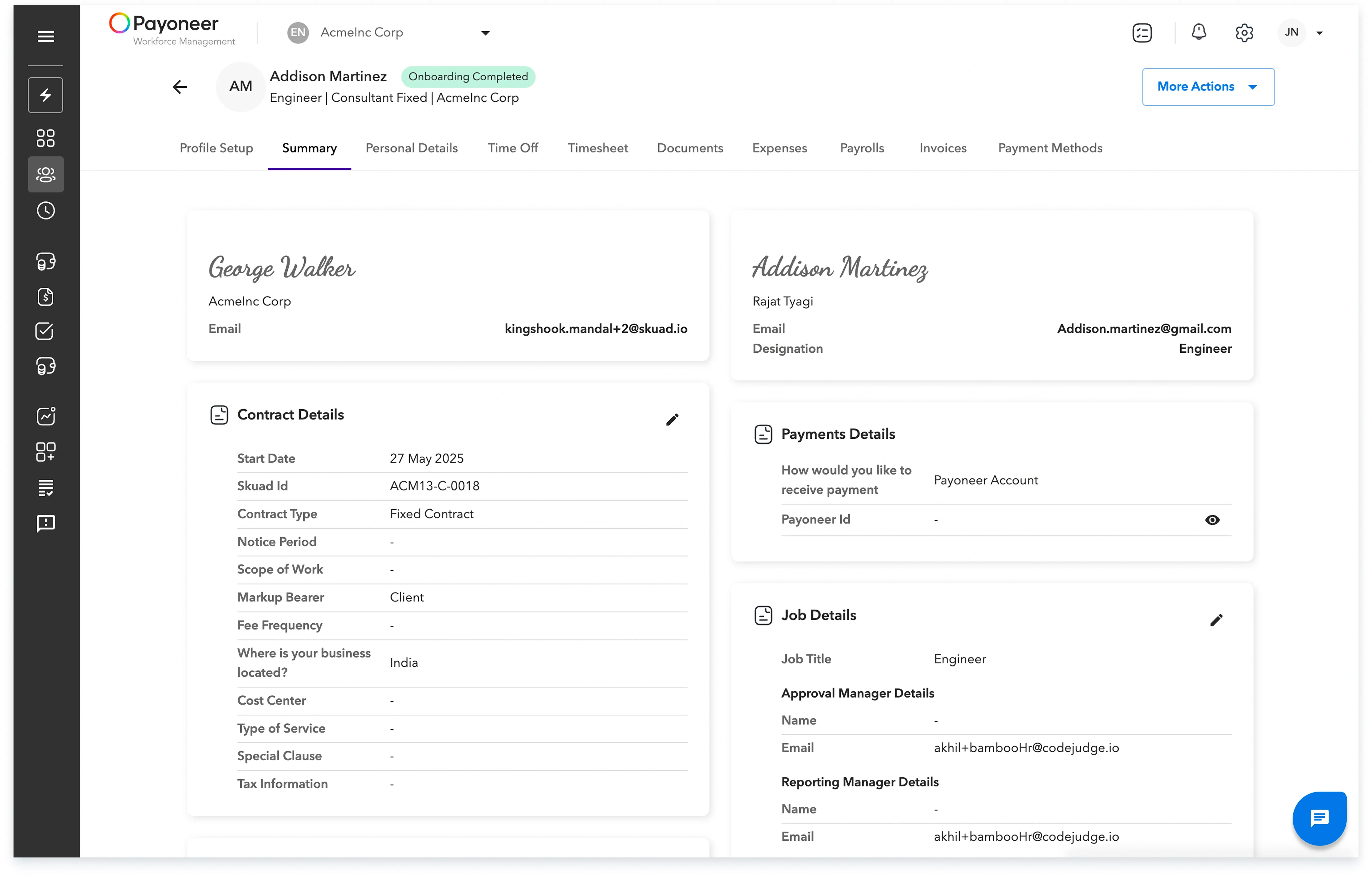Click the checklist tasks icon in header
The image size is (1372, 880).
(1142, 33)
